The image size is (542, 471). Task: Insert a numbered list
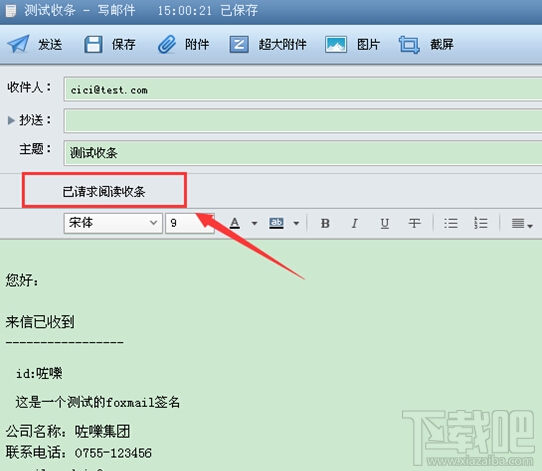[x=480, y=223]
